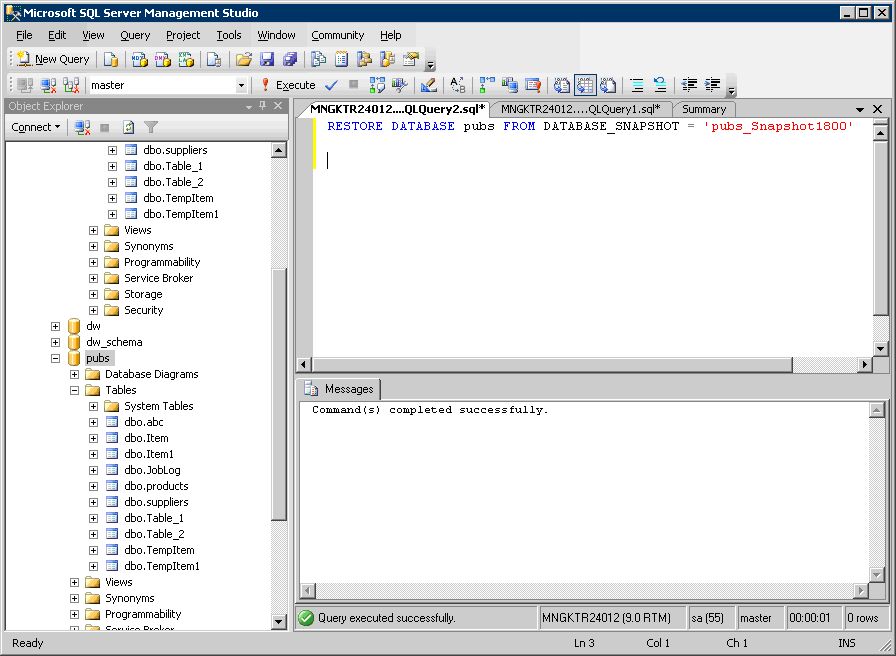Save the current query with the disk icon
The width and height of the screenshot is (896, 656).
point(267,59)
